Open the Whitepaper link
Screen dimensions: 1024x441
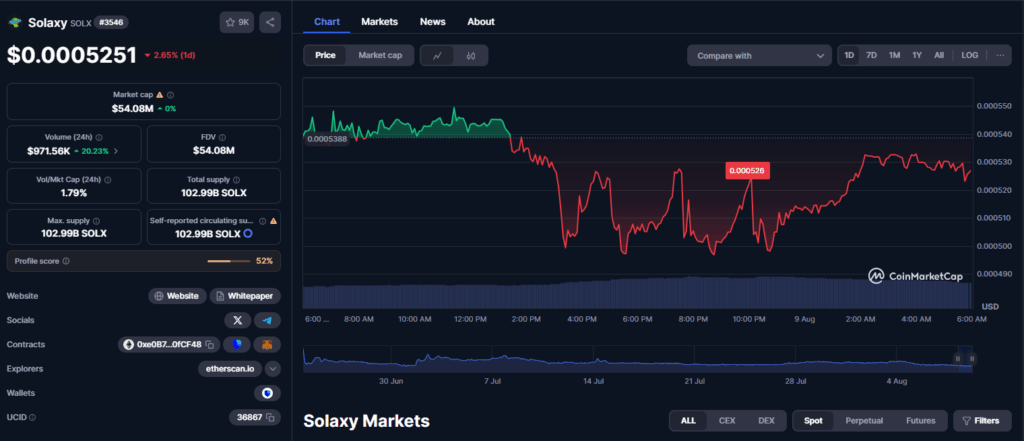point(245,296)
